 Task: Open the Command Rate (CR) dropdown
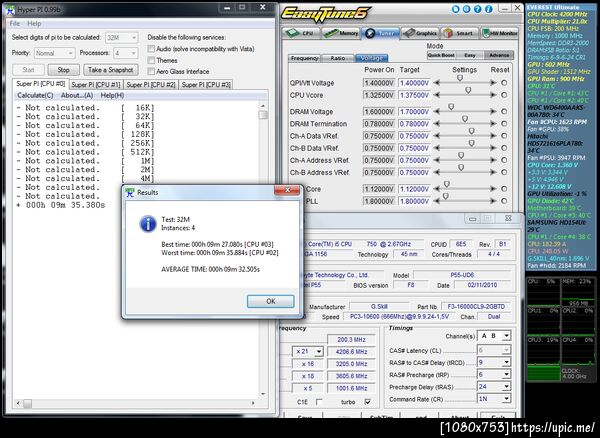pyautogui.click(x=494, y=399)
